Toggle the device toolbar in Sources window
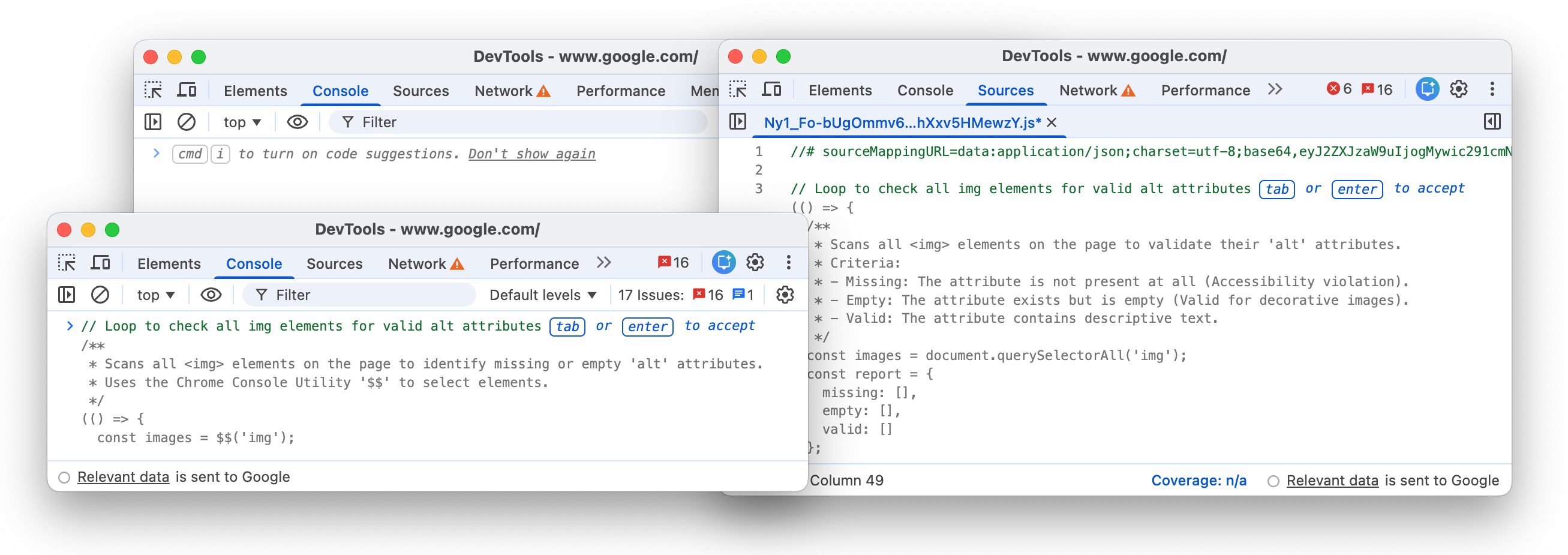 [x=772, y=89]
